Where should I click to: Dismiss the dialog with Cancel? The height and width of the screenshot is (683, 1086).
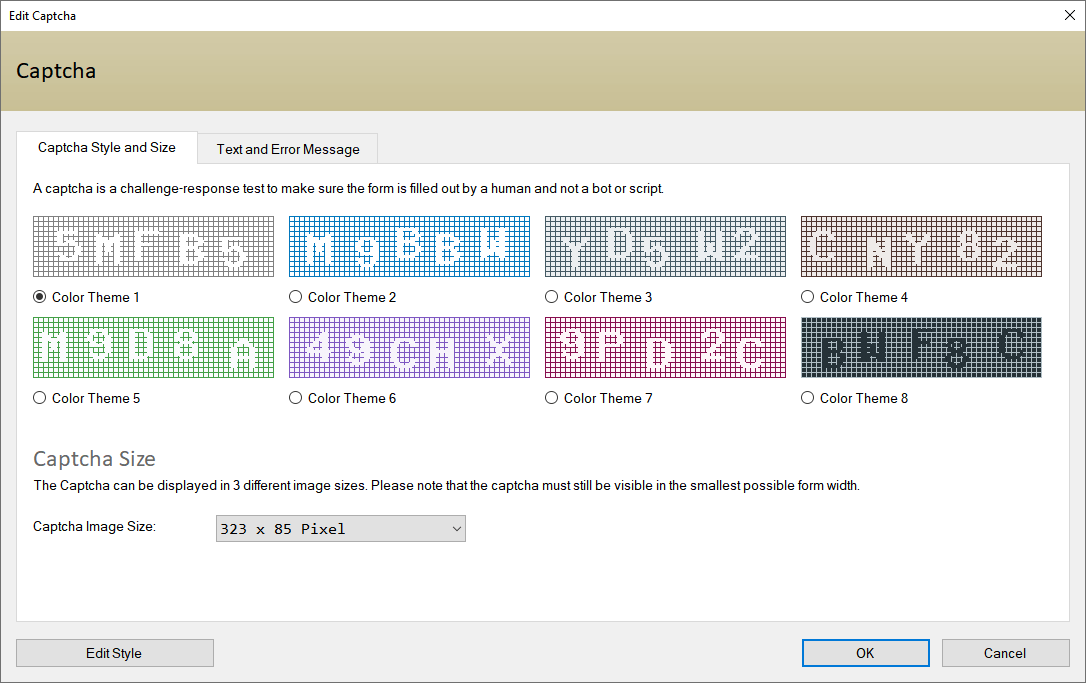click(x=1005, y=652)
